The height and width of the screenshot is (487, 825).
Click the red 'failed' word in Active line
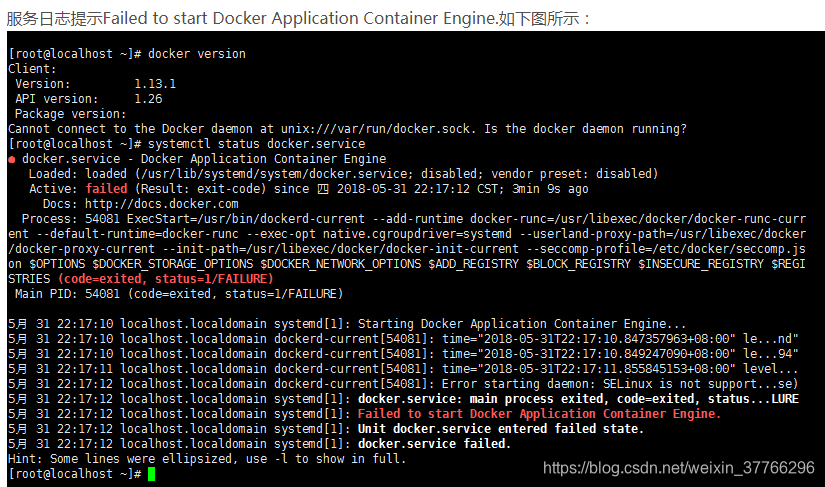click(x=106, y=189)
